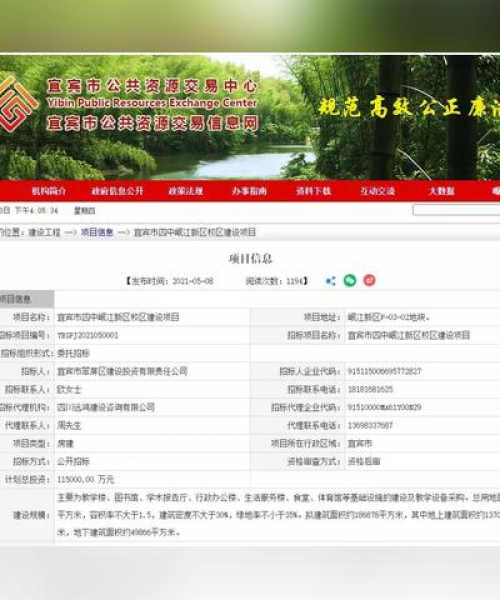Viewport: 500px width, 600px height.
Task: Open the 互动交流 menu item
Action: [x=377, y=191]
